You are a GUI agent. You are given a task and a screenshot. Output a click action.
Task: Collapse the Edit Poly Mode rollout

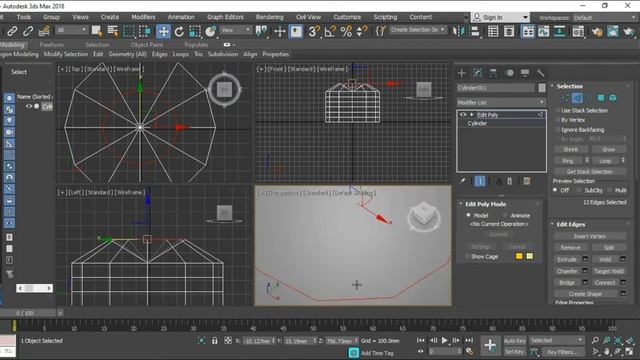[485, 204]
